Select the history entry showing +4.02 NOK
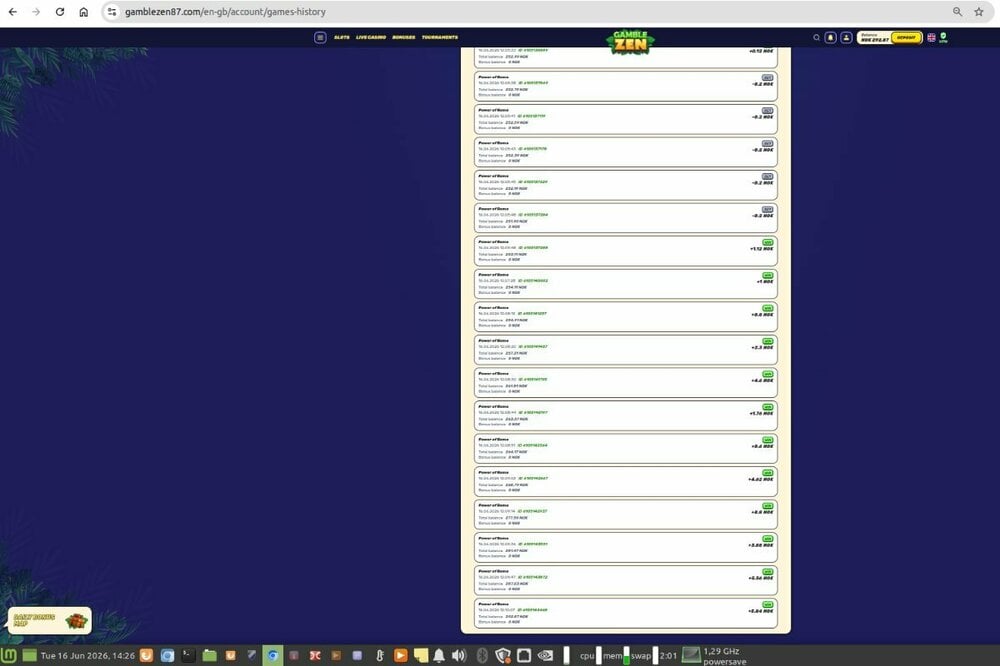The image size is (1000, 666). click(x=626, y=482)
